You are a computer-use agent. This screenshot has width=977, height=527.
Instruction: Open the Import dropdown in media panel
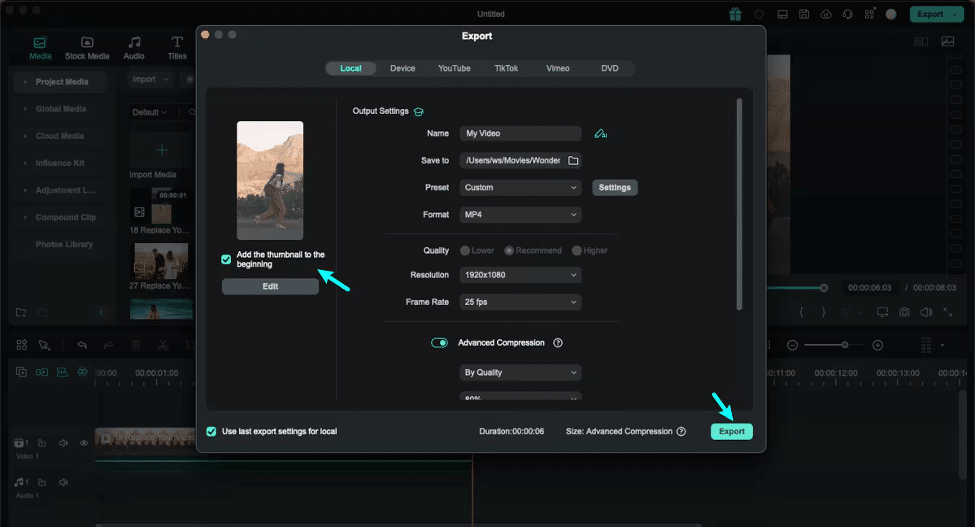coord(150,79)
